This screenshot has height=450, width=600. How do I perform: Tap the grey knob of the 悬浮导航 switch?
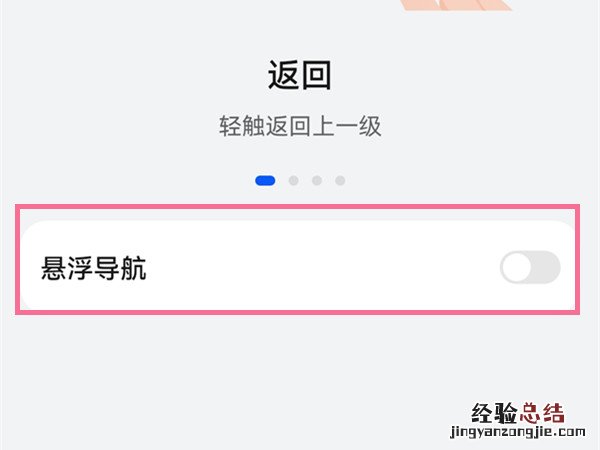(517, 268)
